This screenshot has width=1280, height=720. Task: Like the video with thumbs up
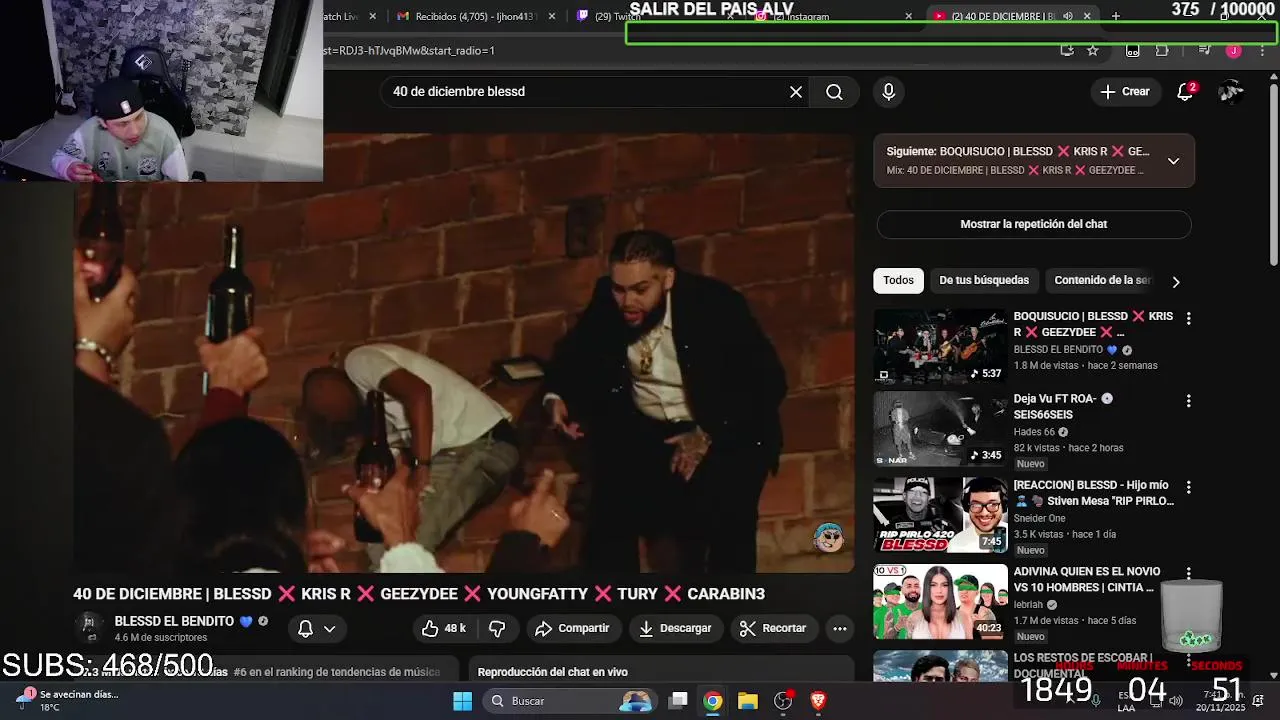pyautogui.click(x=443, y=628)
